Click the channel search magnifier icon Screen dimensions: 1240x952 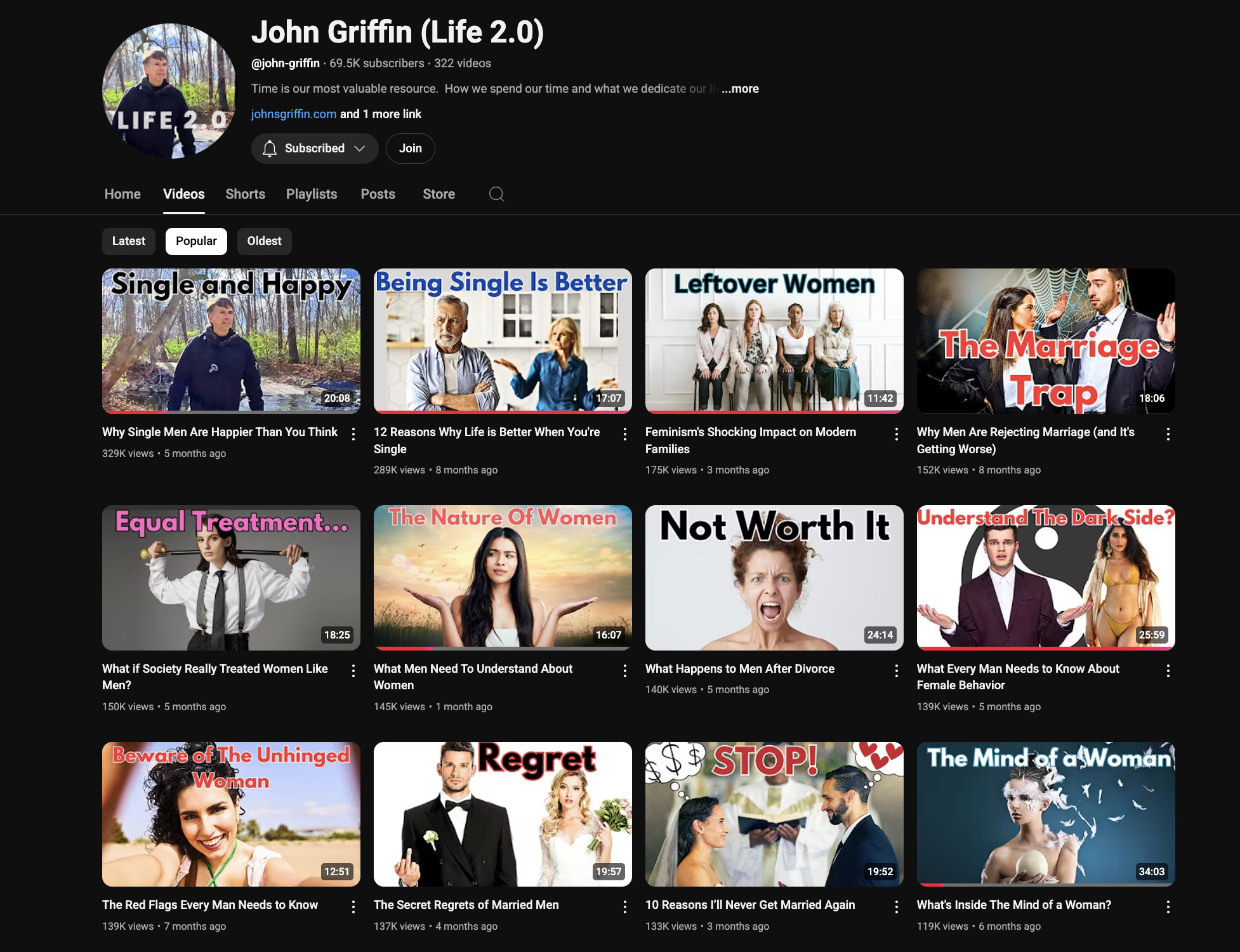point(496,194)
